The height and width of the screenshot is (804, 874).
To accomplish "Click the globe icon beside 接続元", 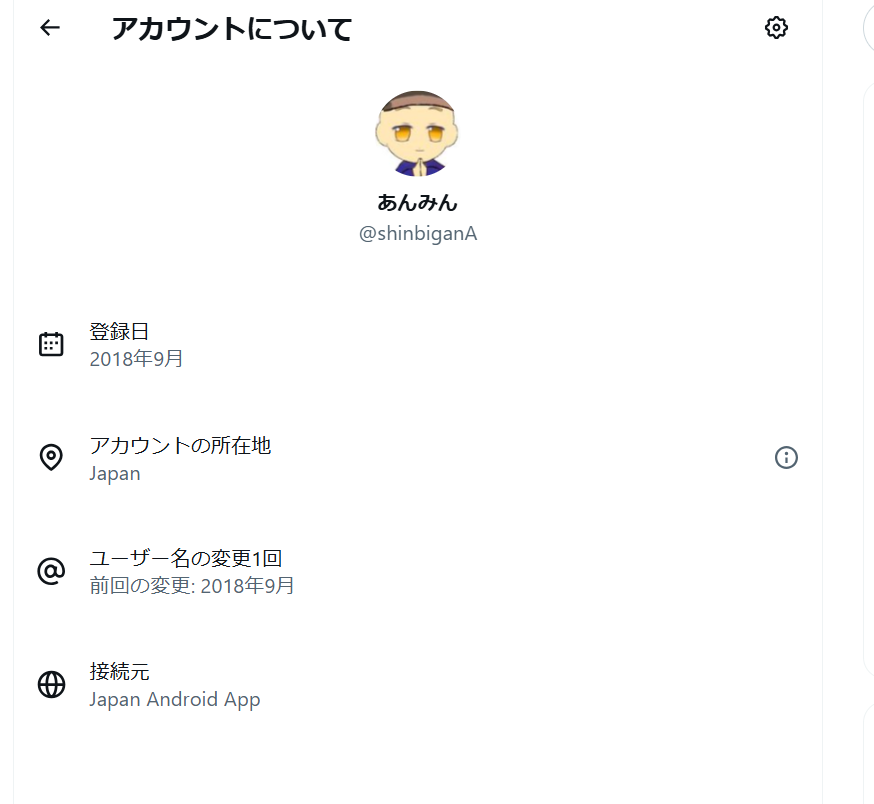I will pos(51,684).
